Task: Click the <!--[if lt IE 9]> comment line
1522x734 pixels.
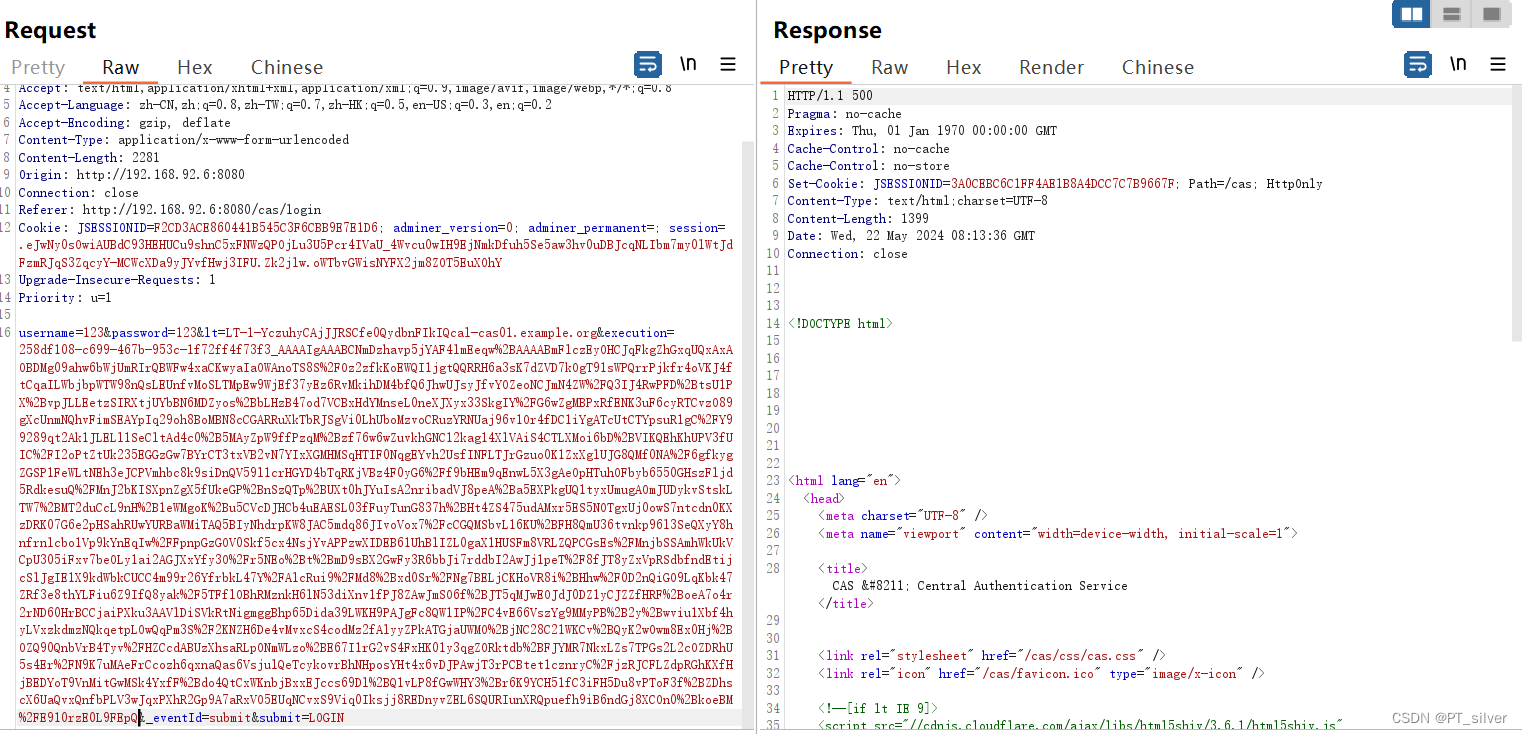Action: point(877,709)
